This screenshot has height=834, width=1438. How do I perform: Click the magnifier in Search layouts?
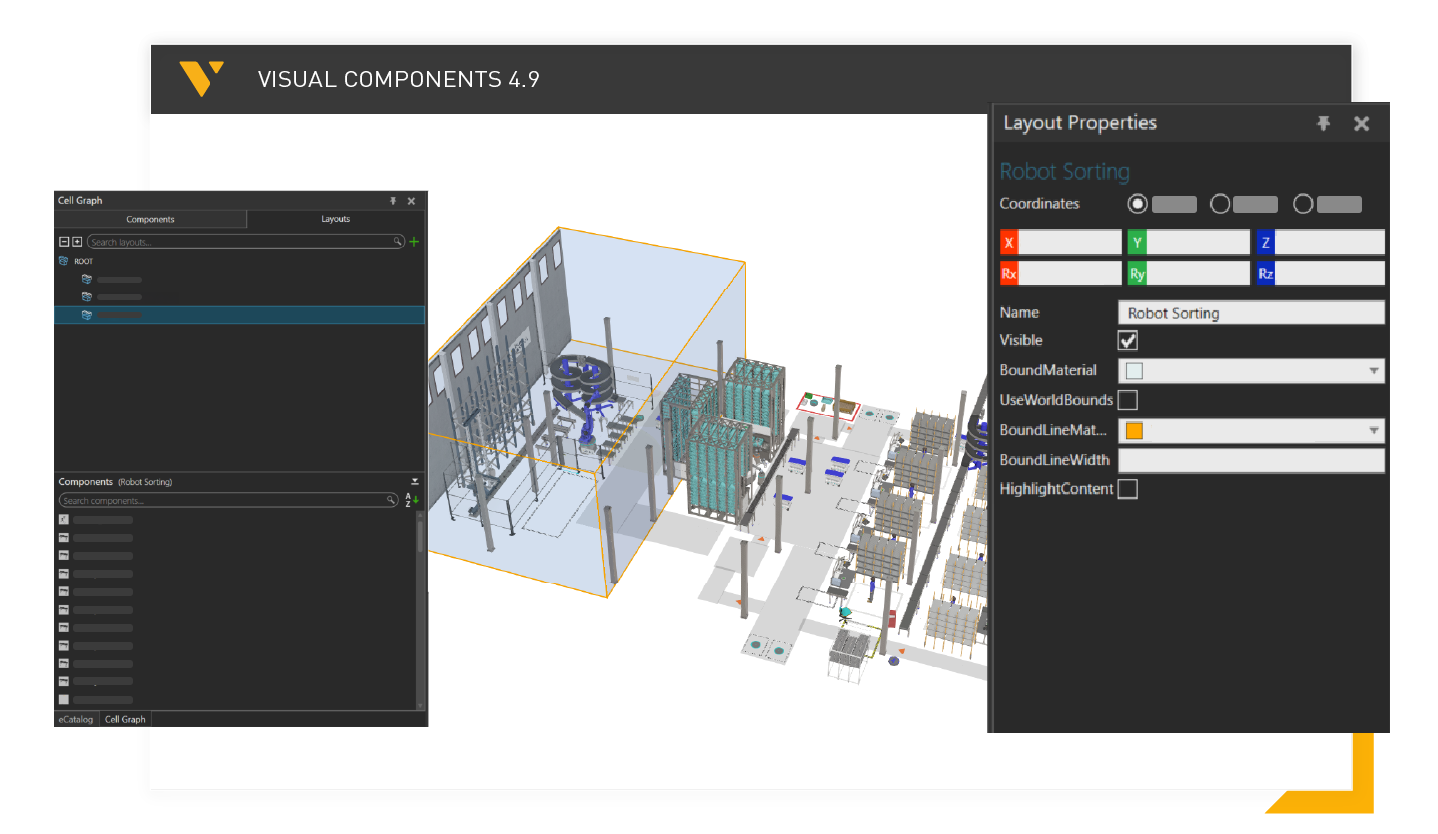pos(398,242)
